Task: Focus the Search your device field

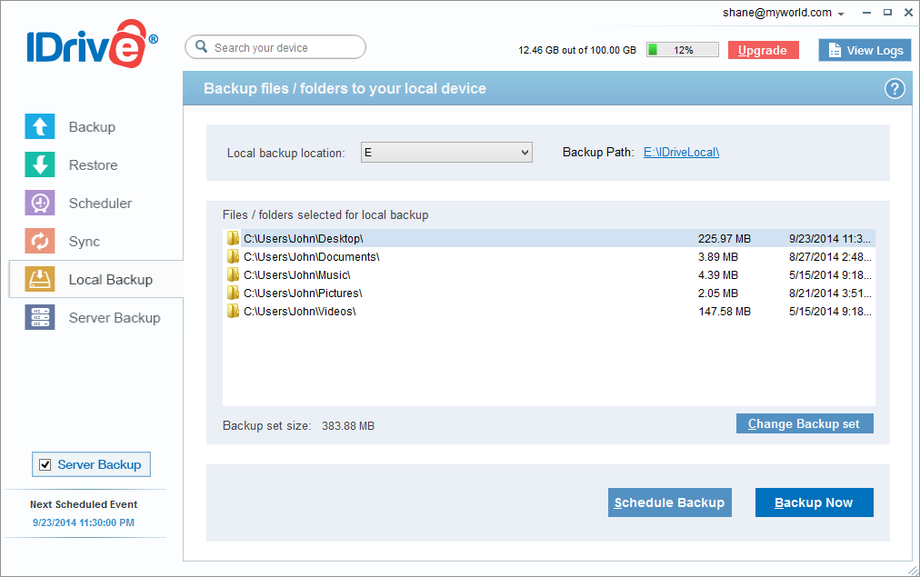Action: 275,47
